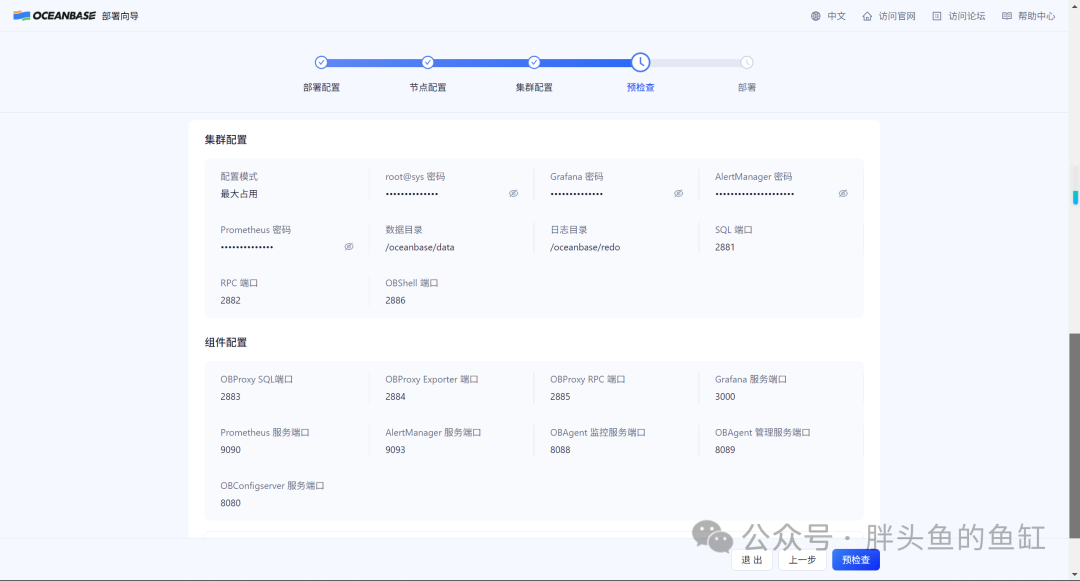Screen dimensions: 1080x581
Task: Start the check with 预检查 button
Action: [855, 560]
